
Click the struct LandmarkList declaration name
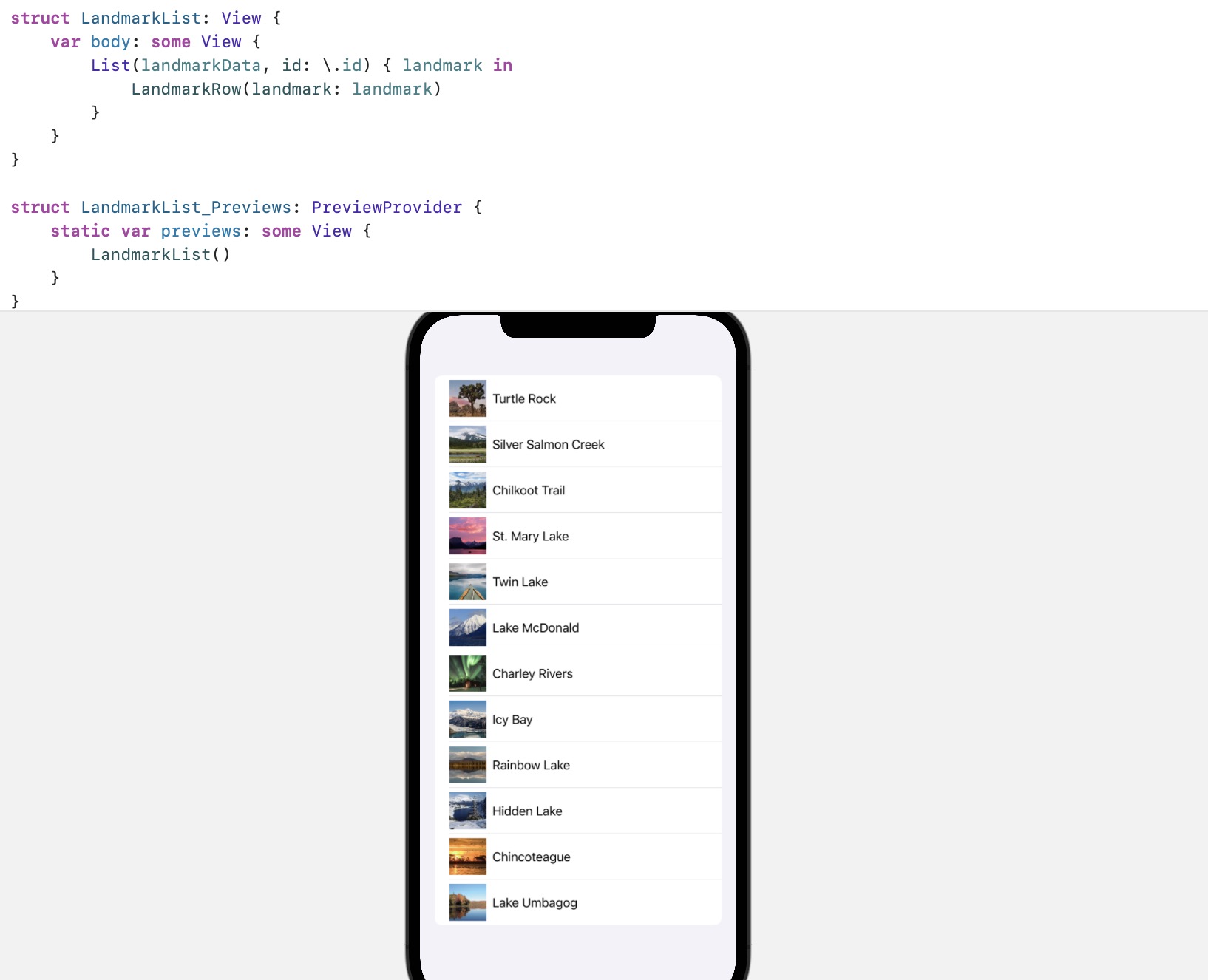pos(140,18)
